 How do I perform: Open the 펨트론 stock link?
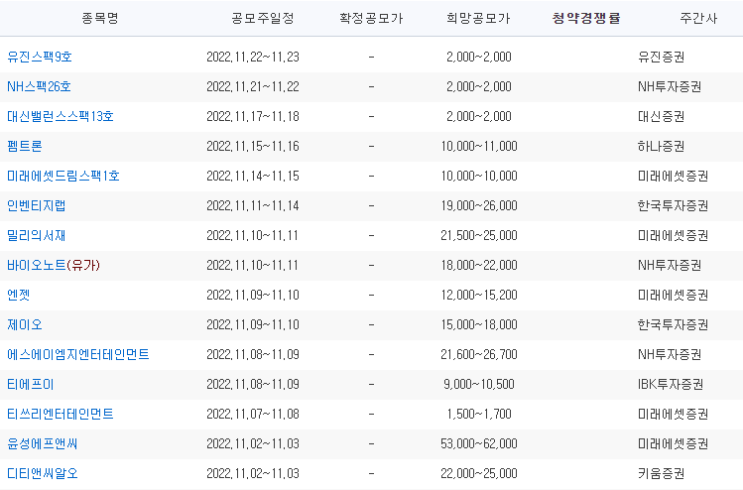[x=25, y=146]
